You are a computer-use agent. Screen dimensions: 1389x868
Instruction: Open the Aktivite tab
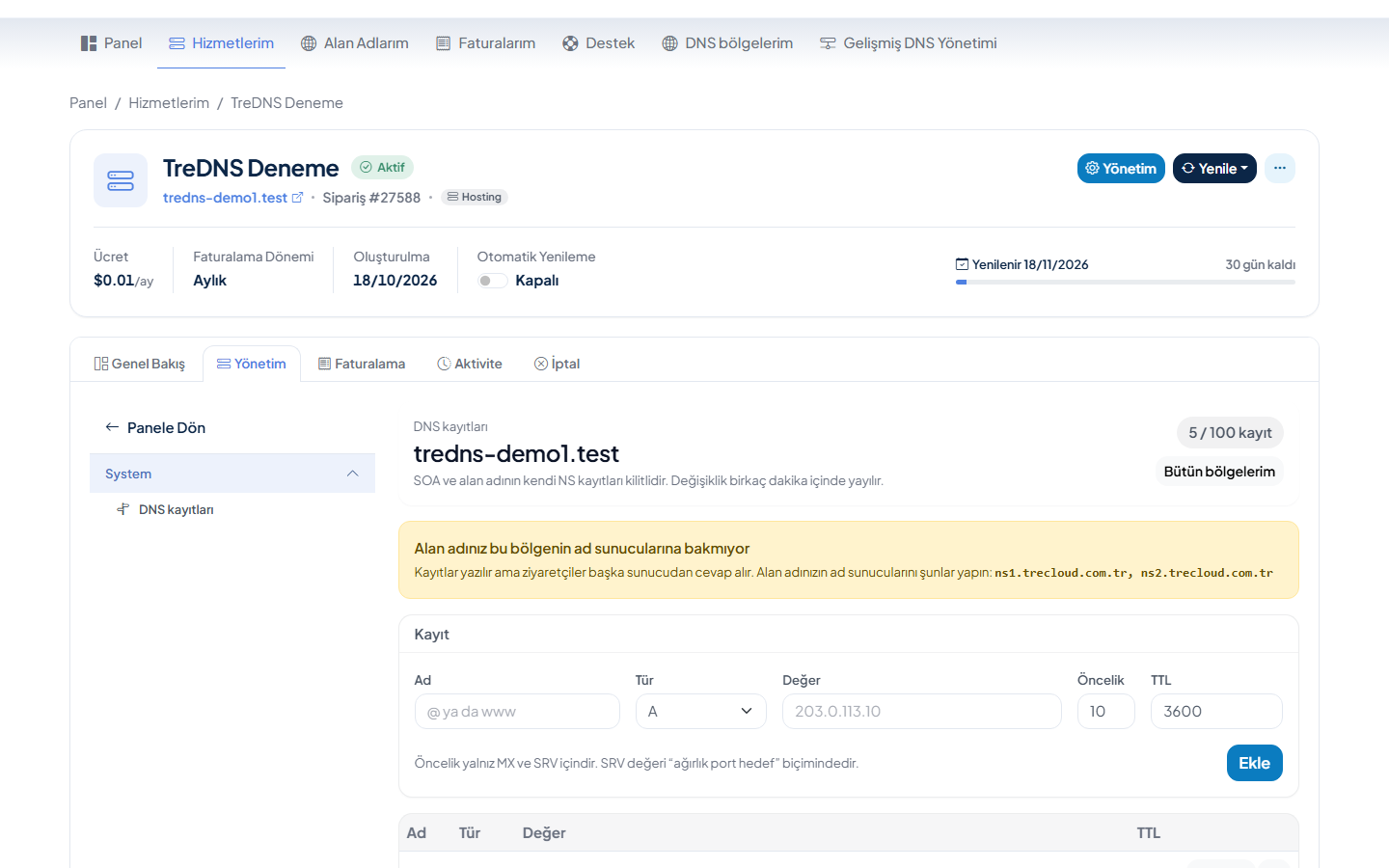470,364
